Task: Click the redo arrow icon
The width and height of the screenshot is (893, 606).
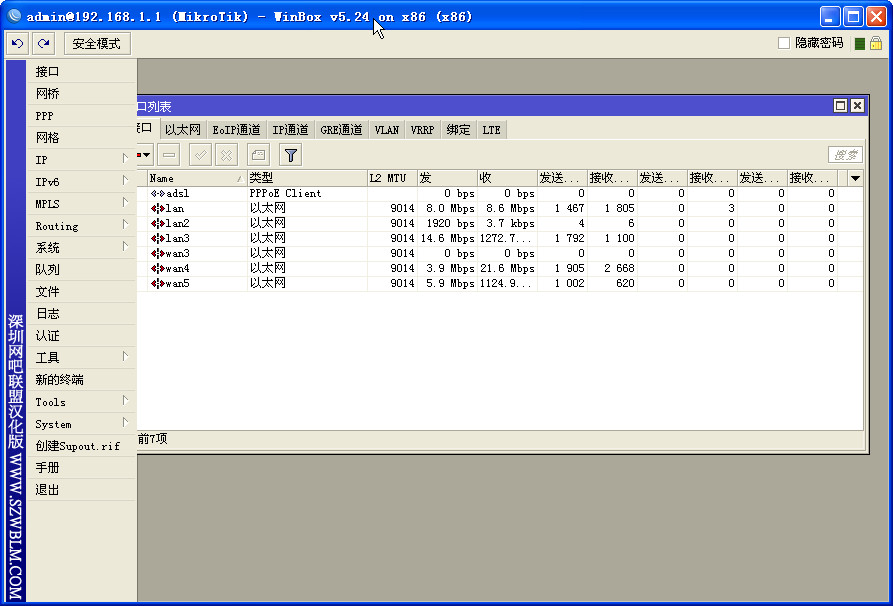Action: [x=44, y=43]
